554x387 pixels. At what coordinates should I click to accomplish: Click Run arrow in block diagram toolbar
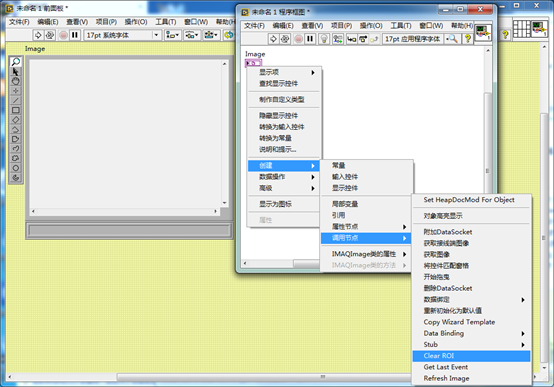tap(273, 39)
